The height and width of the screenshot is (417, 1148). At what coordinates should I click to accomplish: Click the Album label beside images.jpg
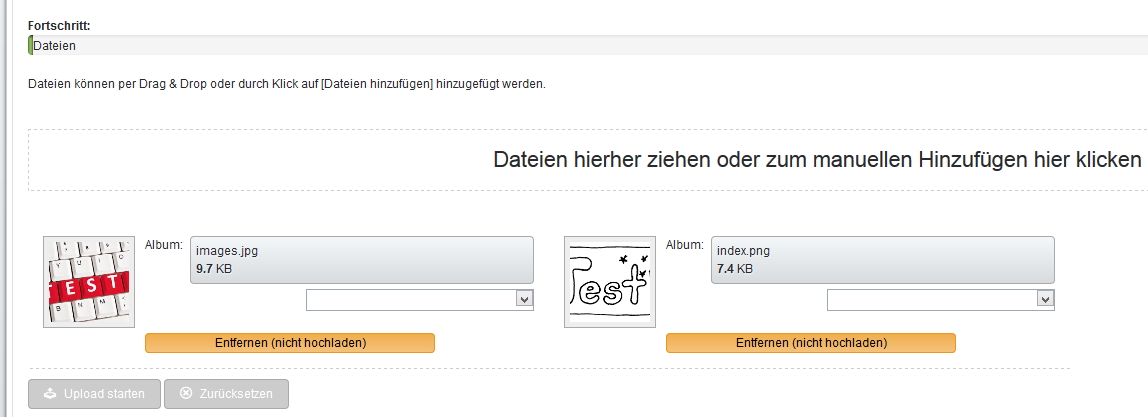(x=164, y=244)
